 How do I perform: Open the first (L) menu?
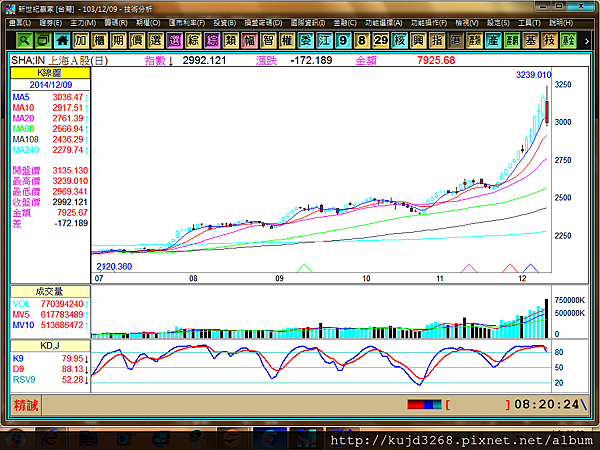[20, 23]
